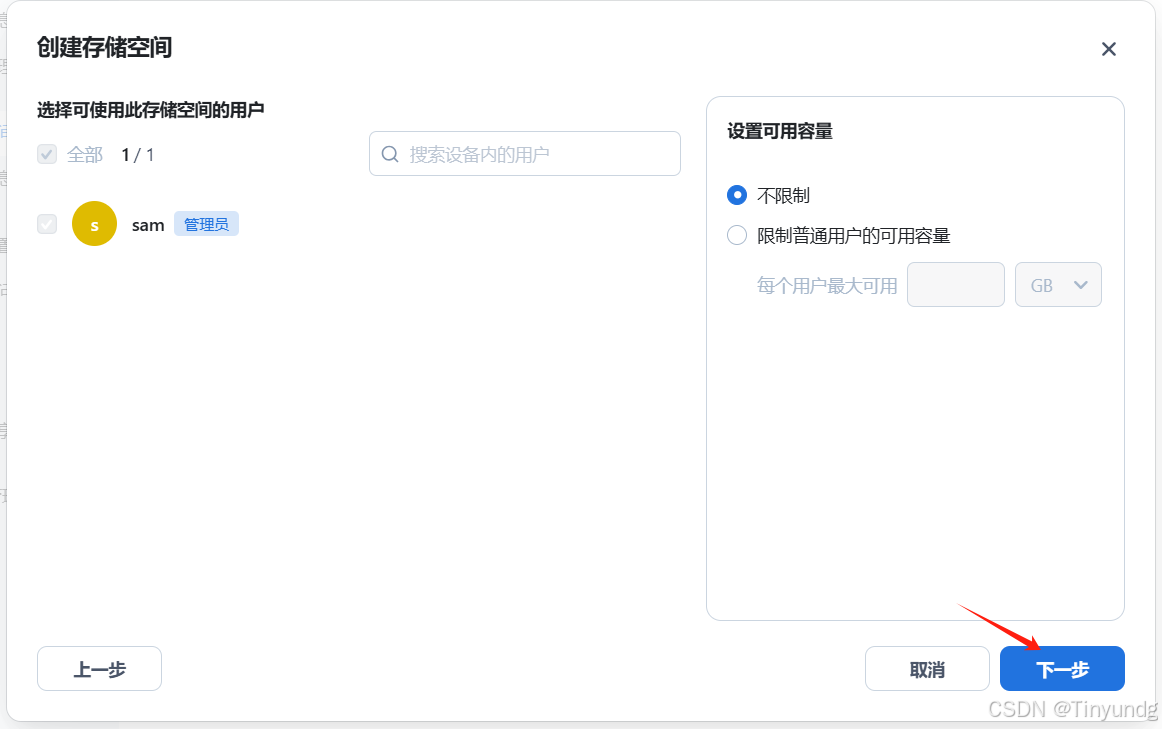This screenshot has width=1162, height=729.
Task: Click the 取消 cancel button
Action: (927, 668)
